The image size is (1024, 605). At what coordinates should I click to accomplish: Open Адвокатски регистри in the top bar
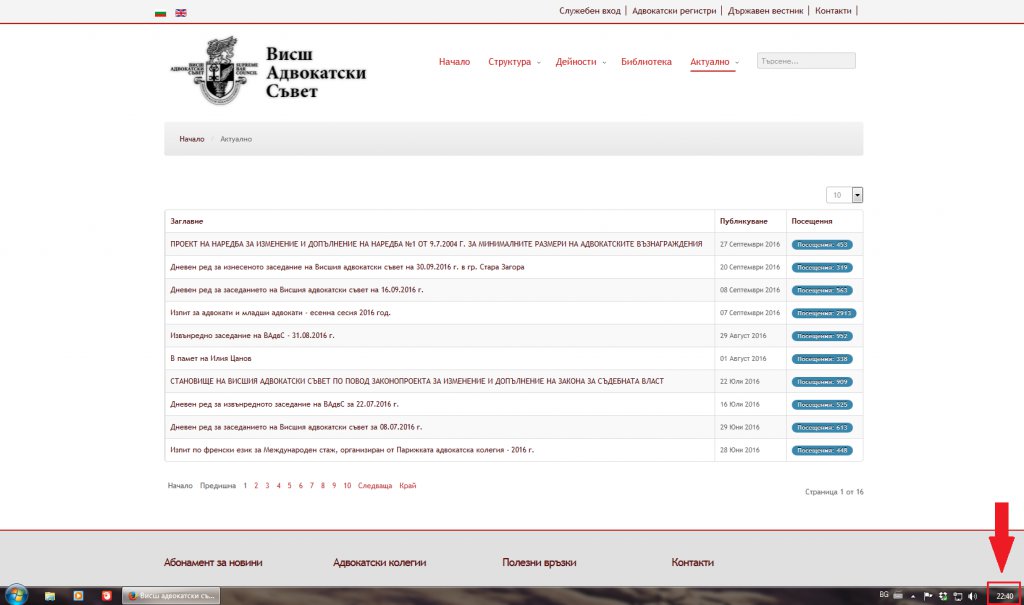[674, 10]
